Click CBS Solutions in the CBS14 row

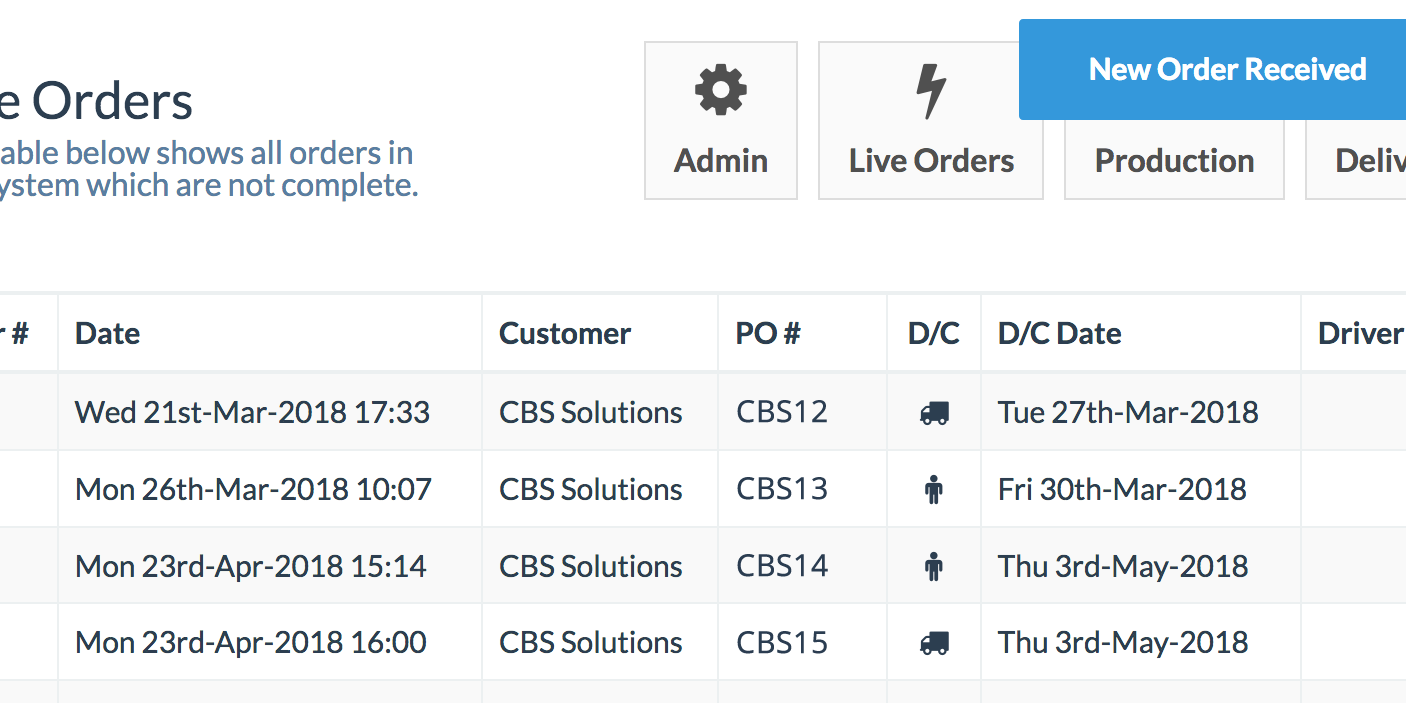point(590,565)
